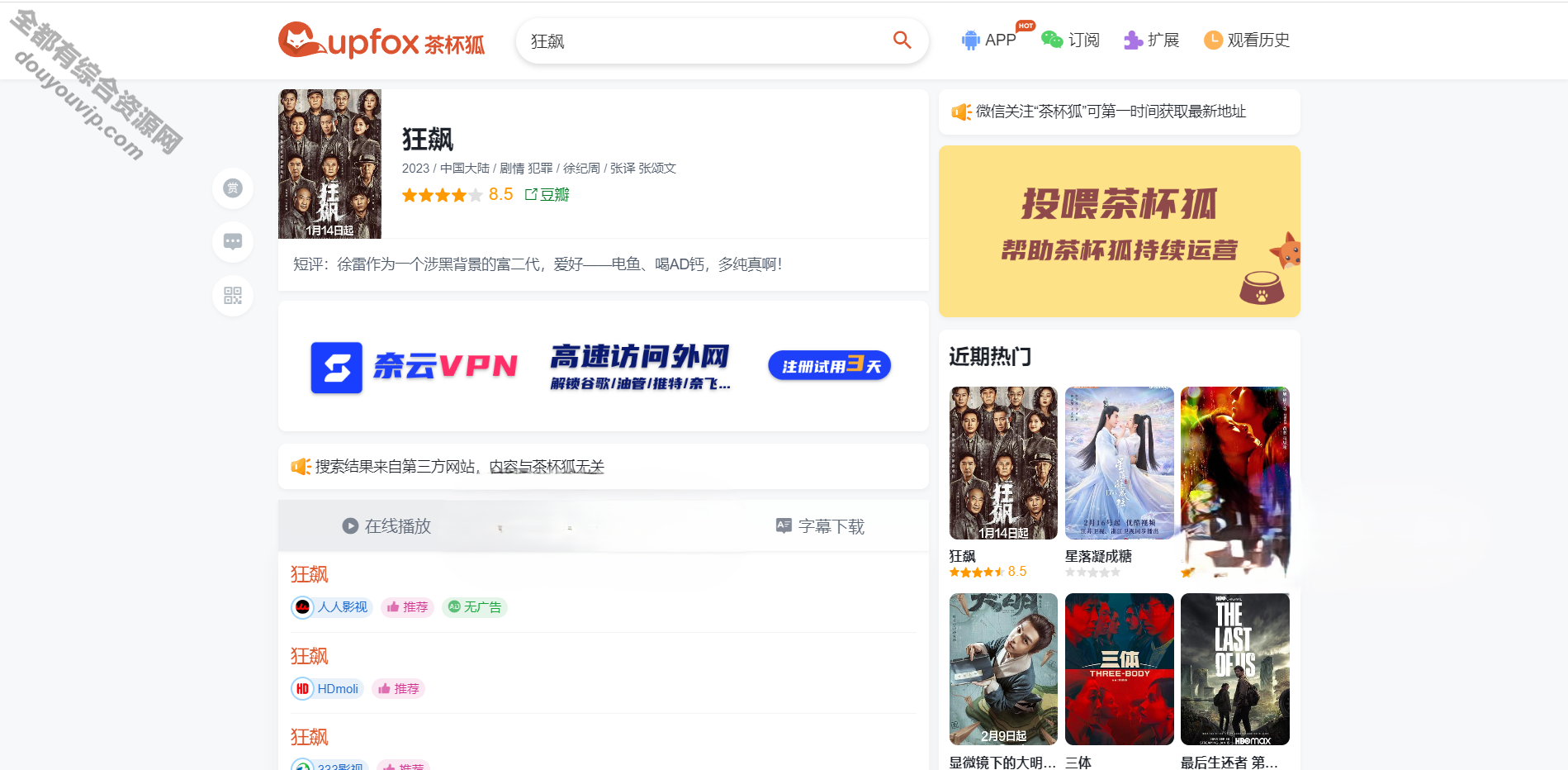Viewport: 1568px width, 770px height.
Task: Click the fox mascot on donation banner
Action: coord(1286,250)
